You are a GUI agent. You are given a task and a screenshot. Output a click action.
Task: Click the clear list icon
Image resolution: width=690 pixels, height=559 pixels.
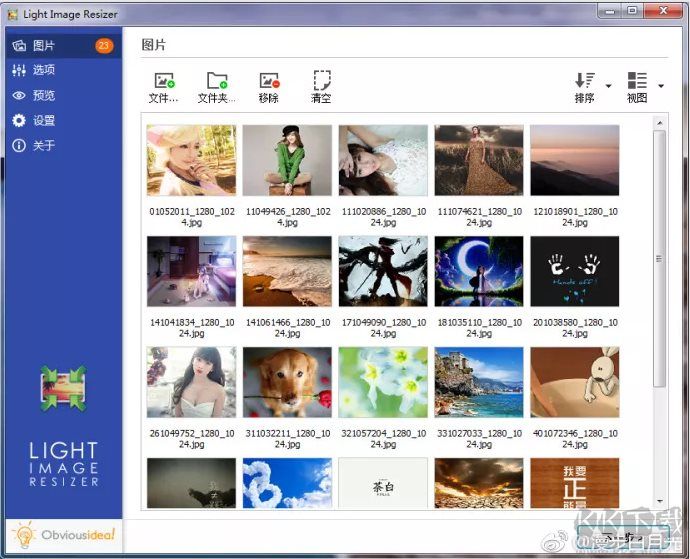point(321,82)
